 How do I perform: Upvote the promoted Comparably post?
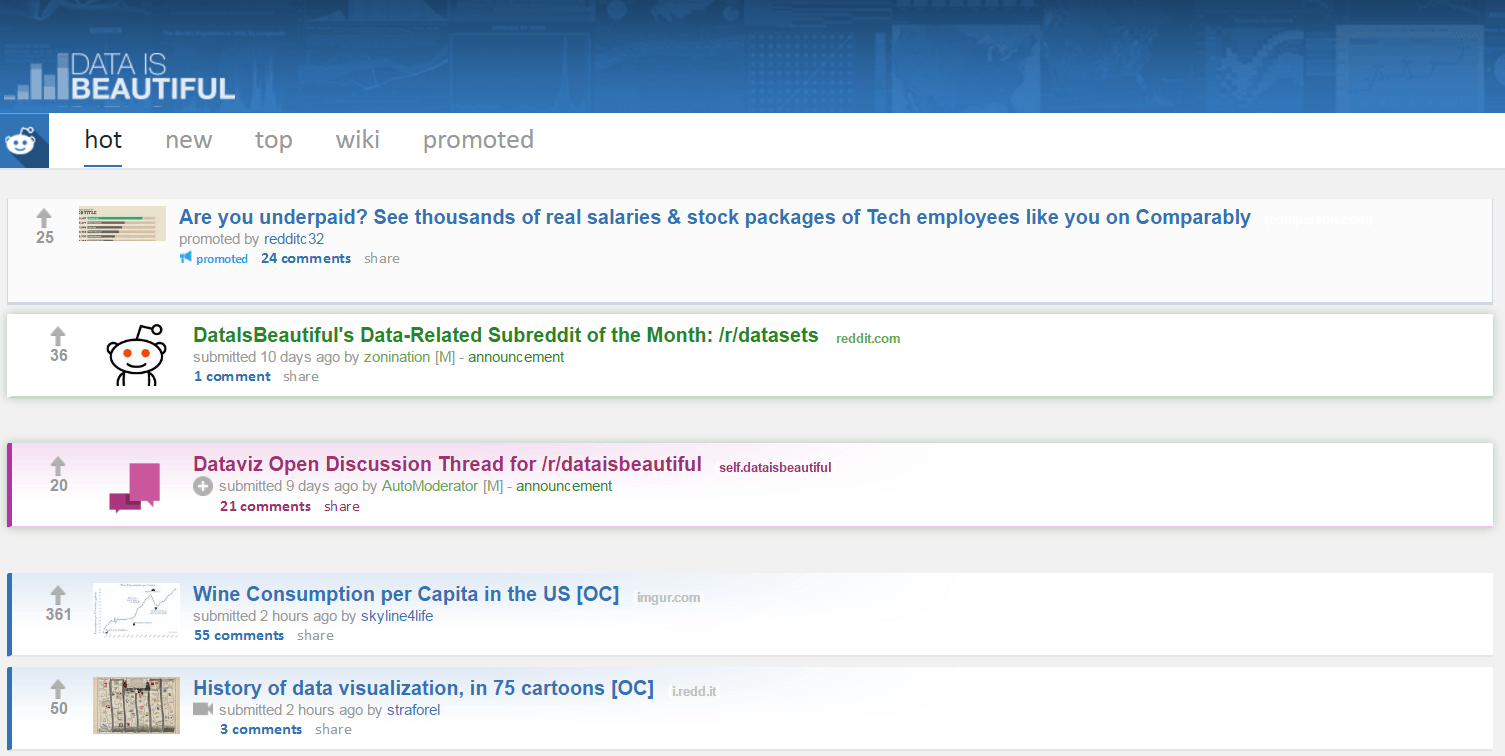[x=44, y=218]
